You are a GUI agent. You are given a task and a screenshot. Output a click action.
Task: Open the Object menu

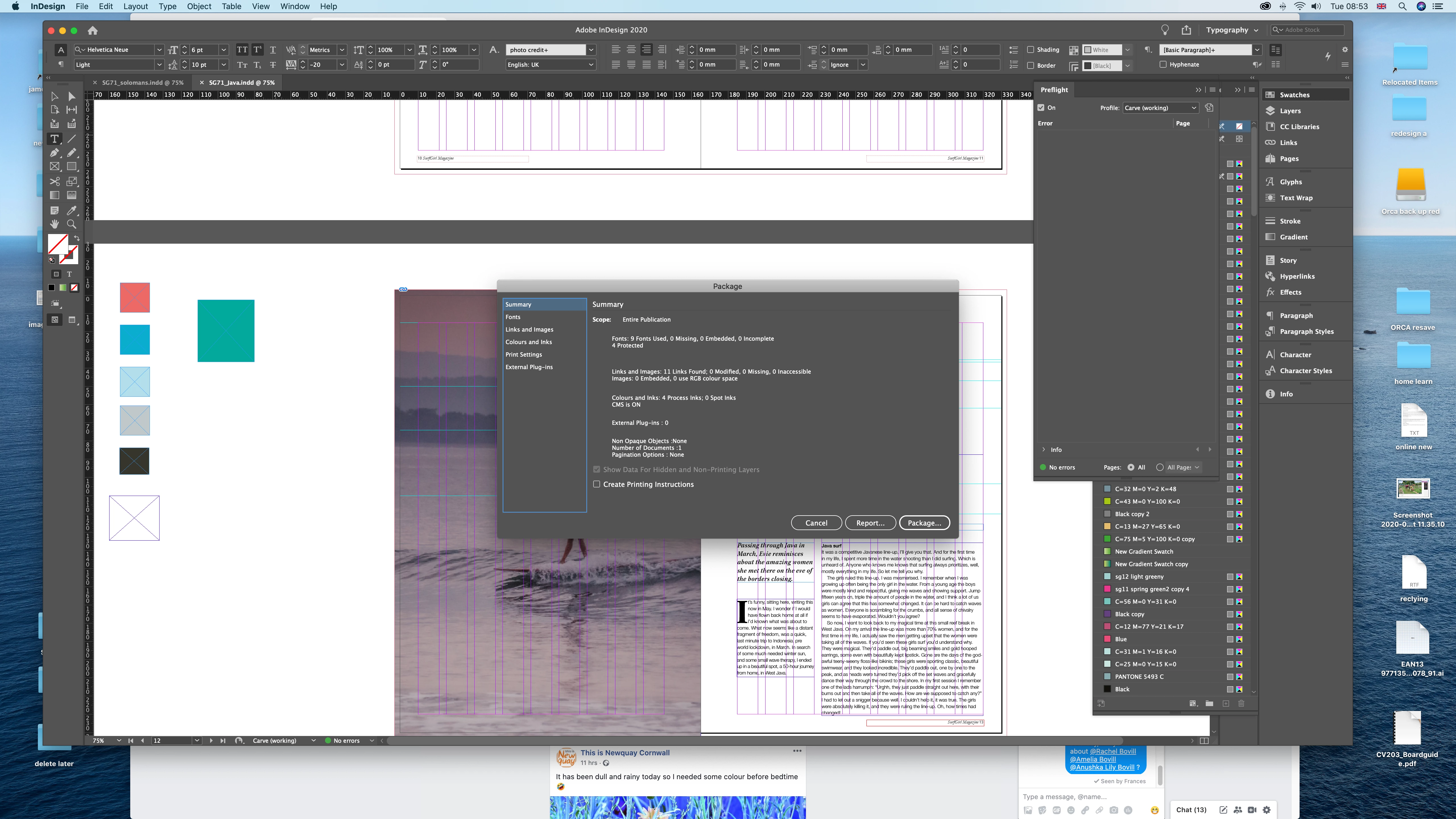pyautogui.click(x=199, y=6)
